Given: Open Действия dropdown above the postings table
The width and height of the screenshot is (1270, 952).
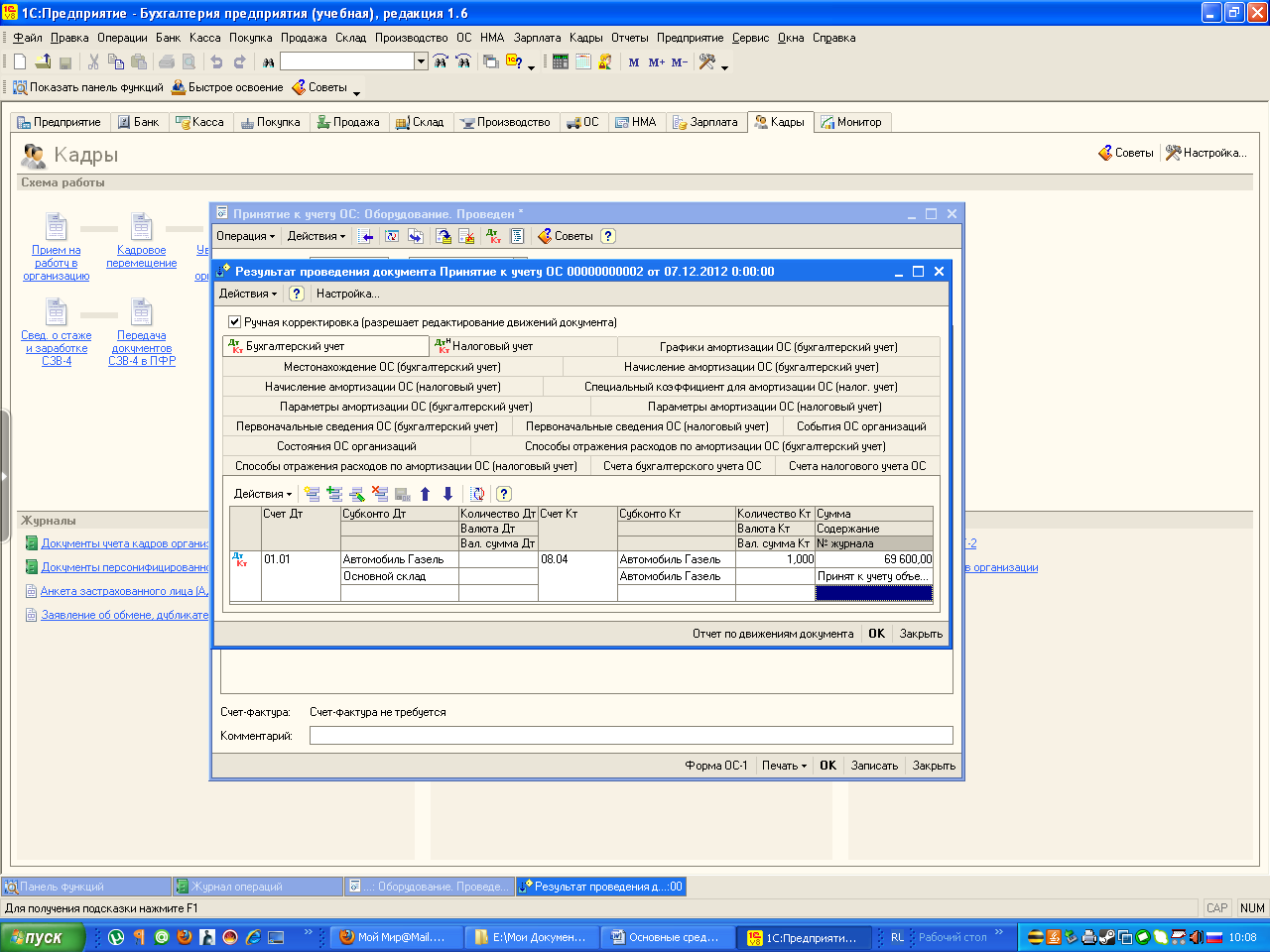Looking at the screenshot, I should click(263, 494).
